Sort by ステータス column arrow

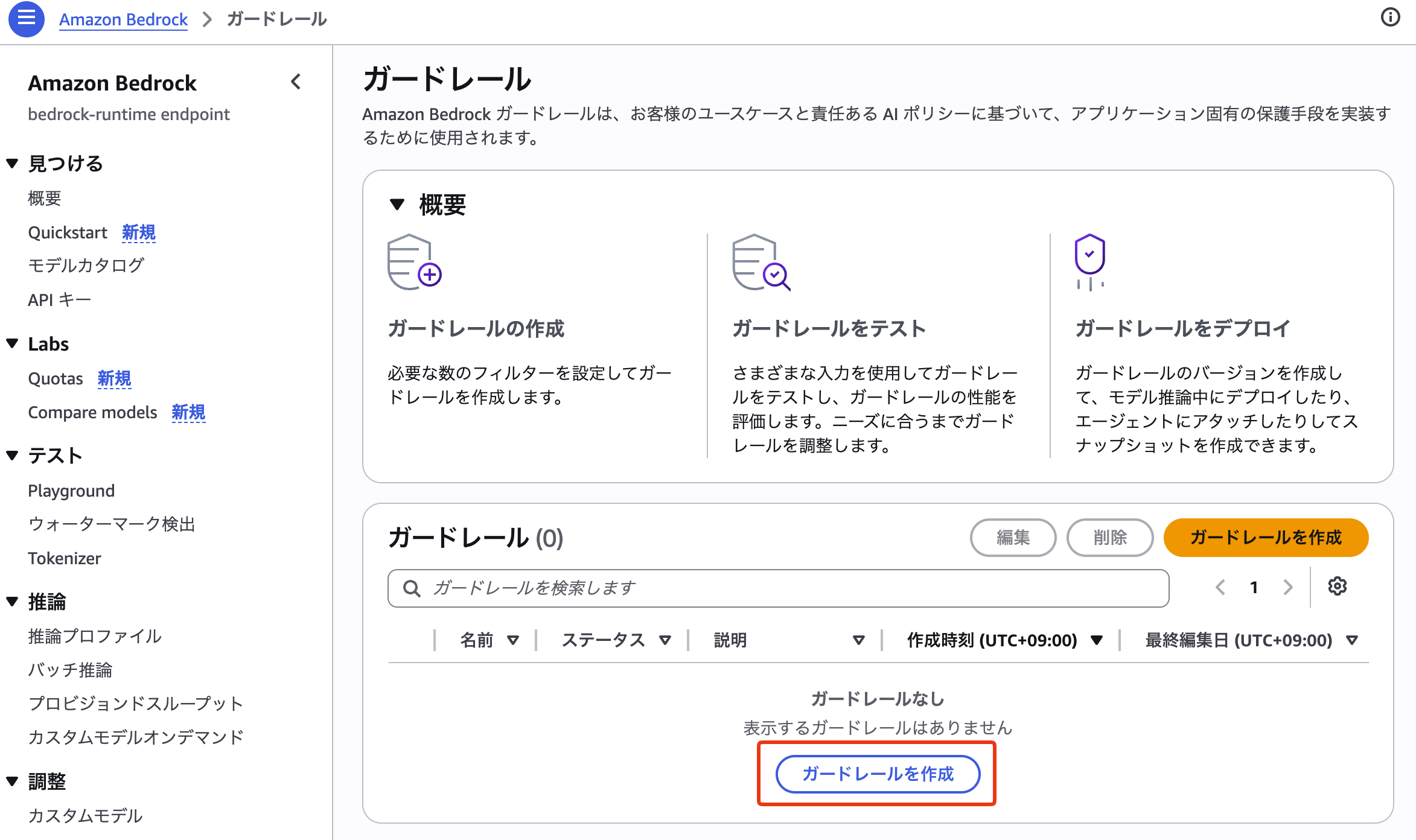click(665, 640)
